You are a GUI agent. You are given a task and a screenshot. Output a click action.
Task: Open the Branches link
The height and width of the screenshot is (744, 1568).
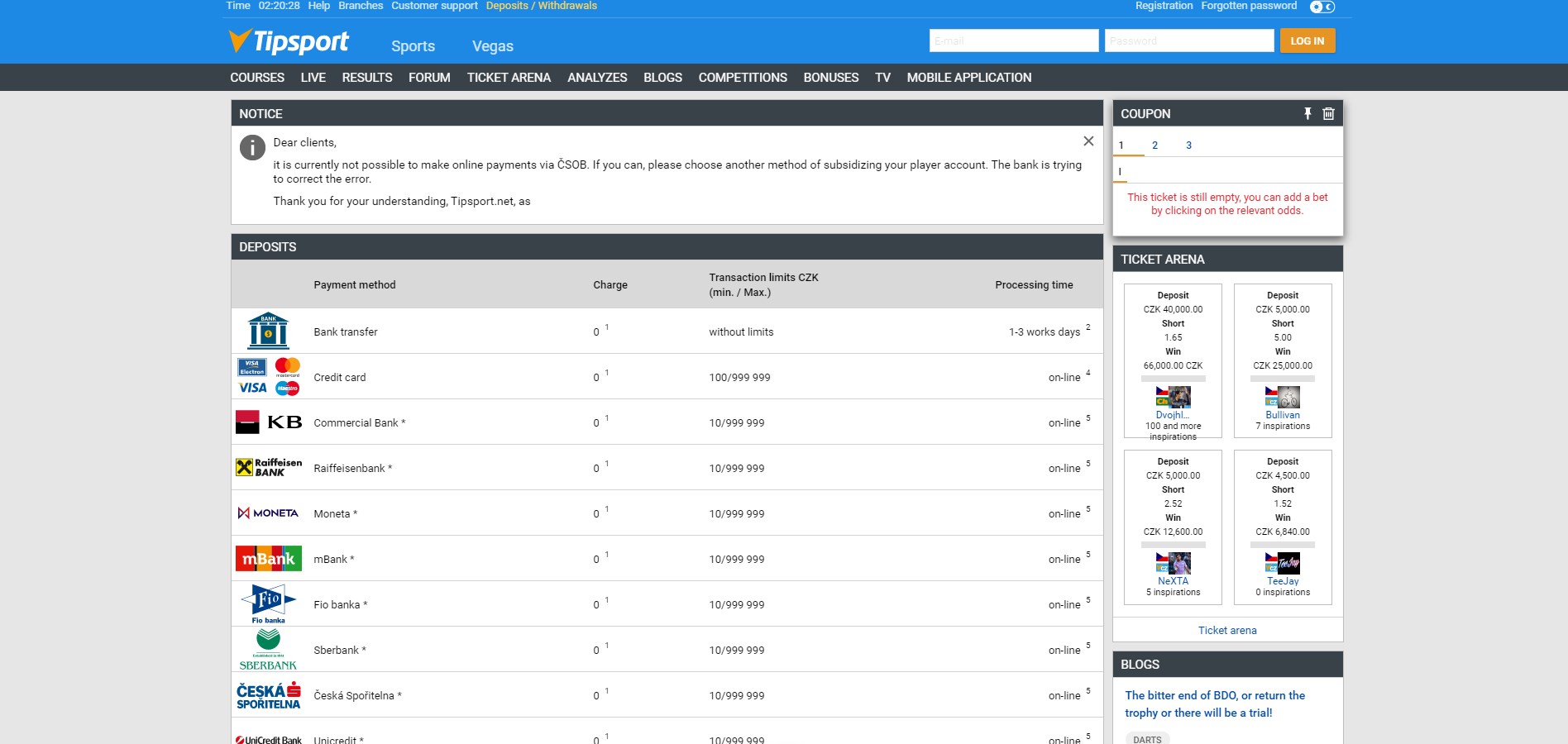361,6
